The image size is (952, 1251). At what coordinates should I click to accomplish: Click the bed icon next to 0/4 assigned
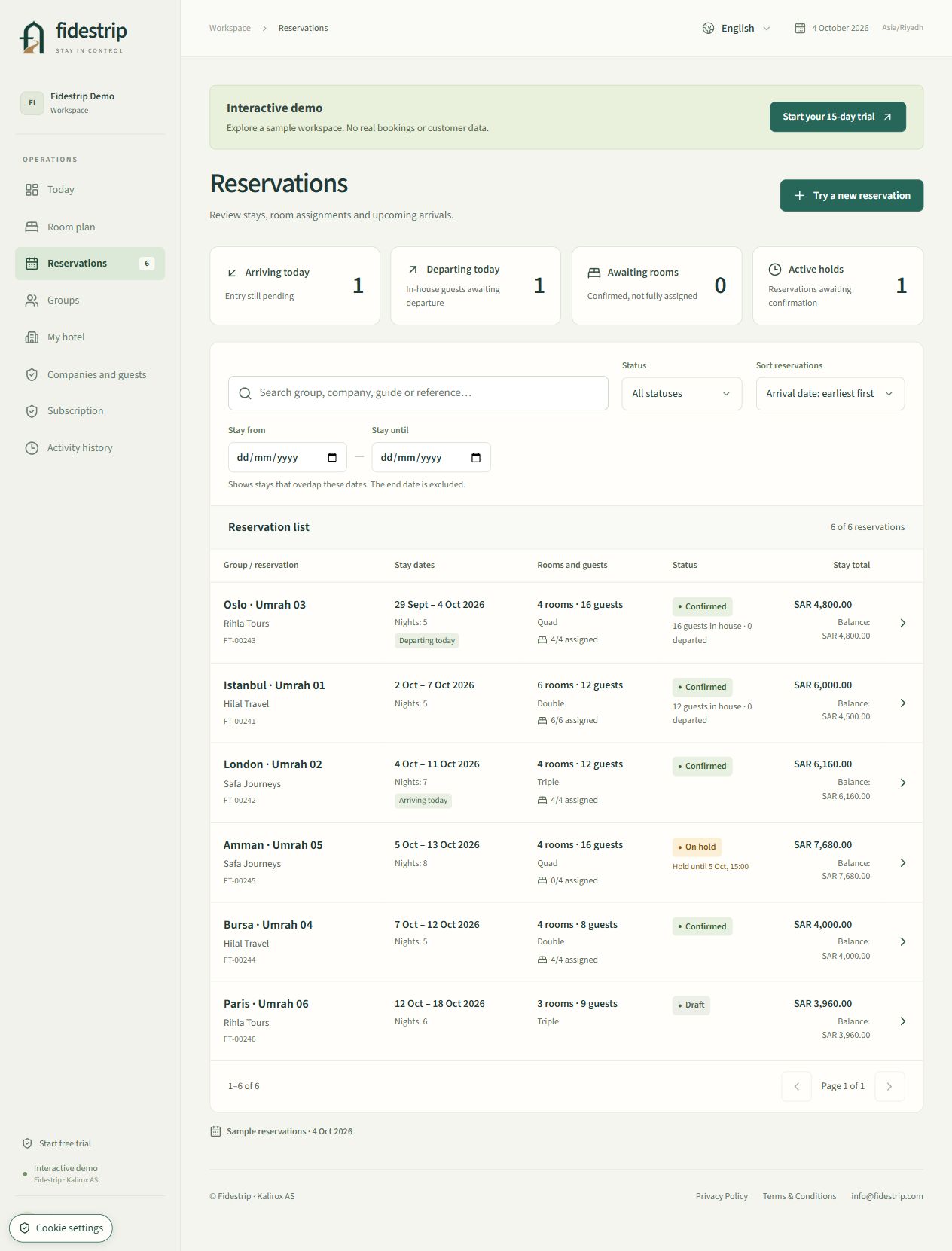tap(542, 880)
